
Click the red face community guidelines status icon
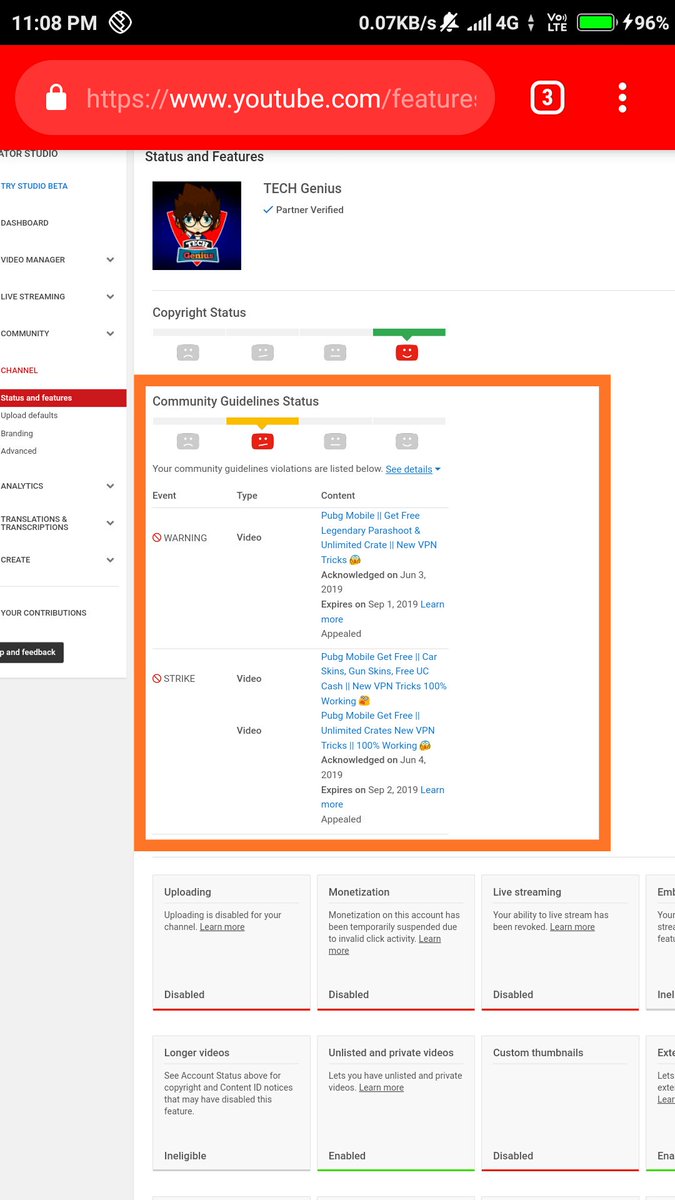(262, 441)
